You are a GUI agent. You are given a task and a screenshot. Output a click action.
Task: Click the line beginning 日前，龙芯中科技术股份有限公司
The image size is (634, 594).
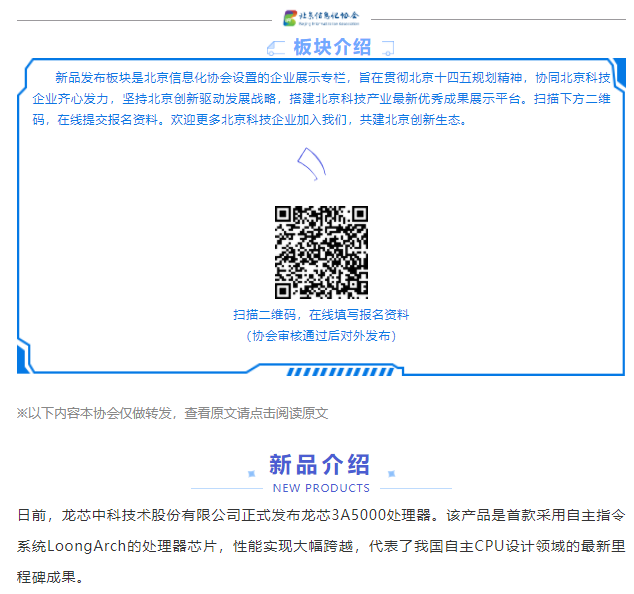tap(321, 515)
